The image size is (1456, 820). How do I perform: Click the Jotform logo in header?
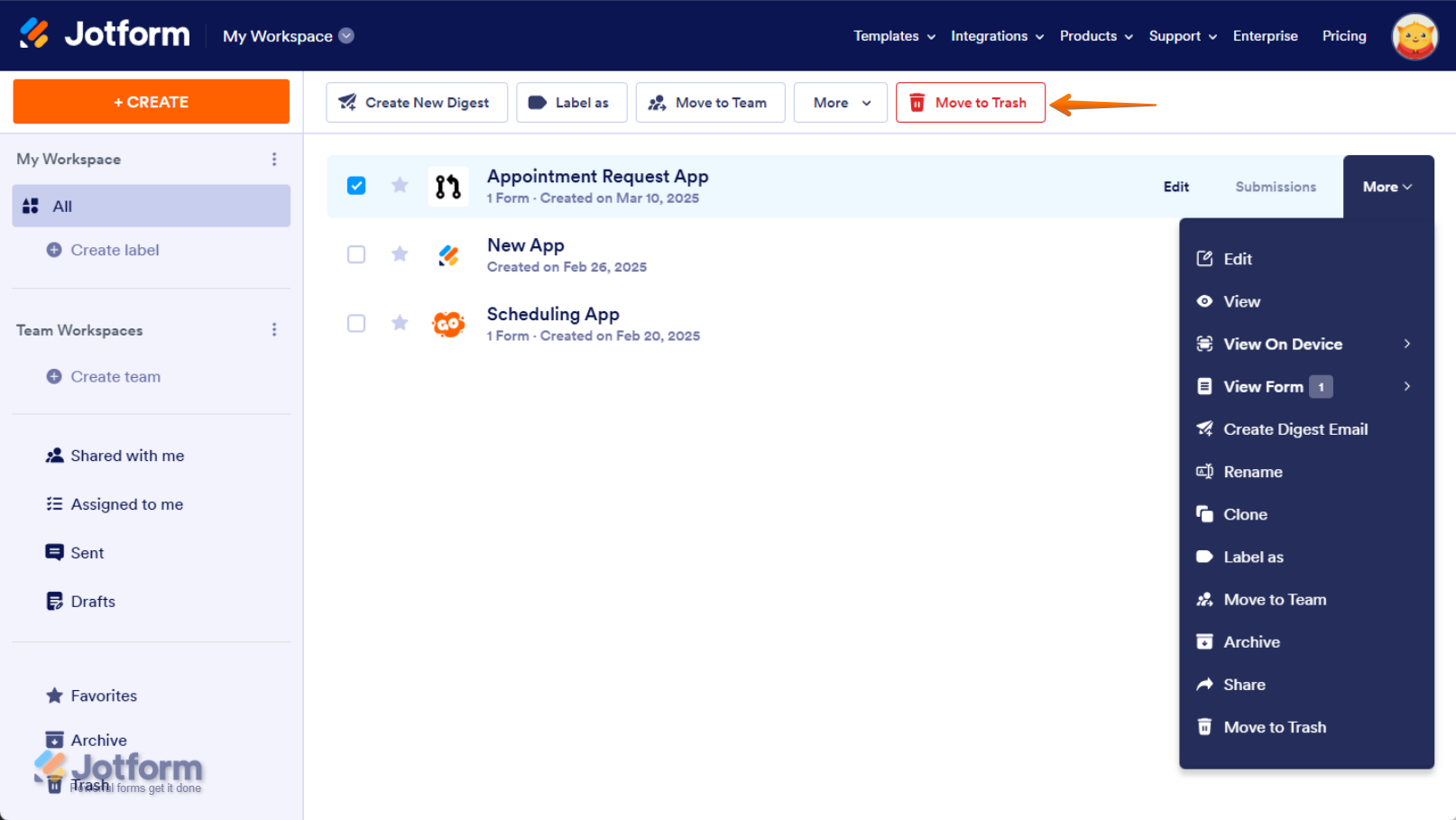105,34
